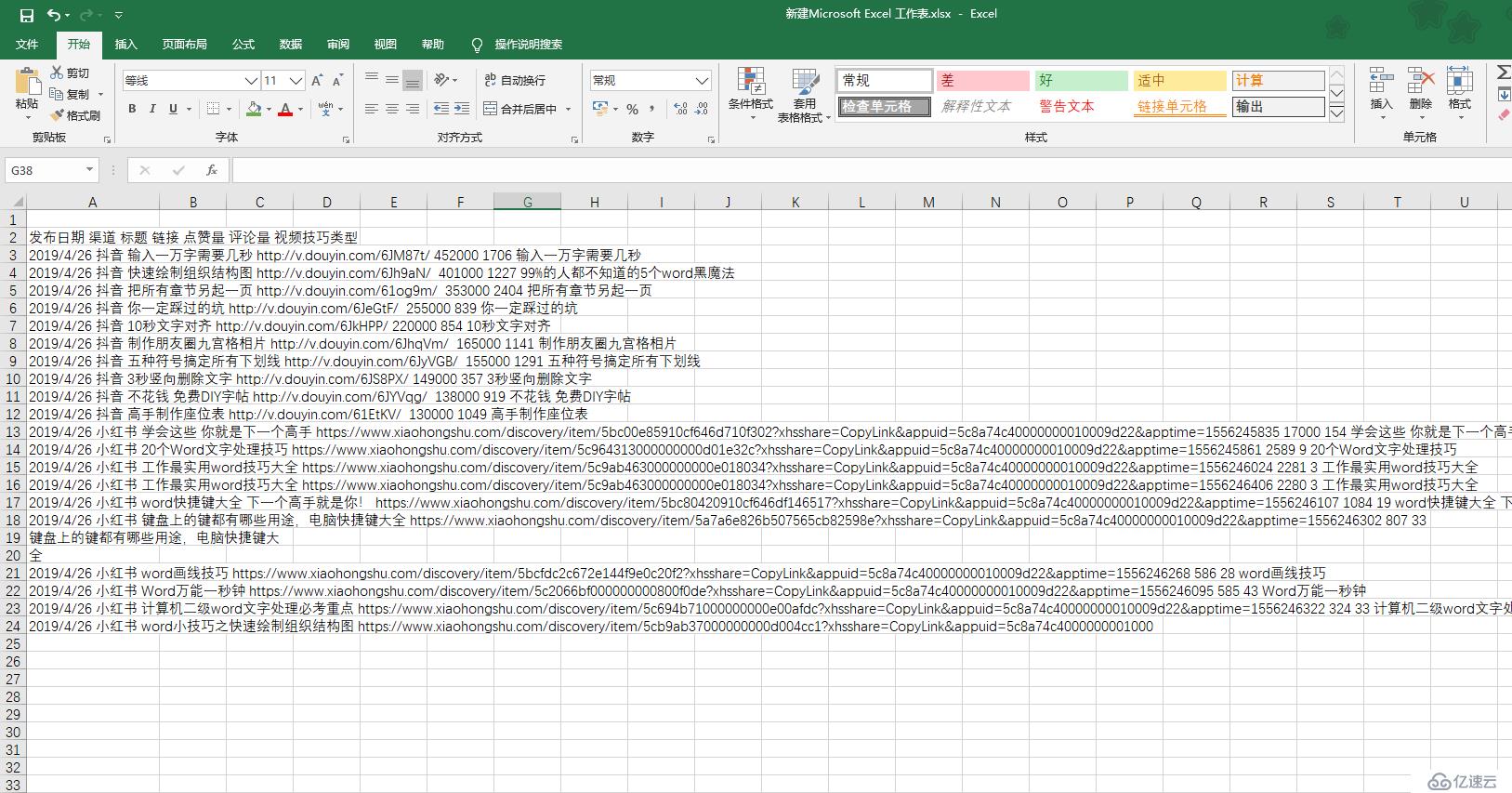Switch to the Data (数据) tab
This screenshot has height=793, width=1512.
[291, 44]
